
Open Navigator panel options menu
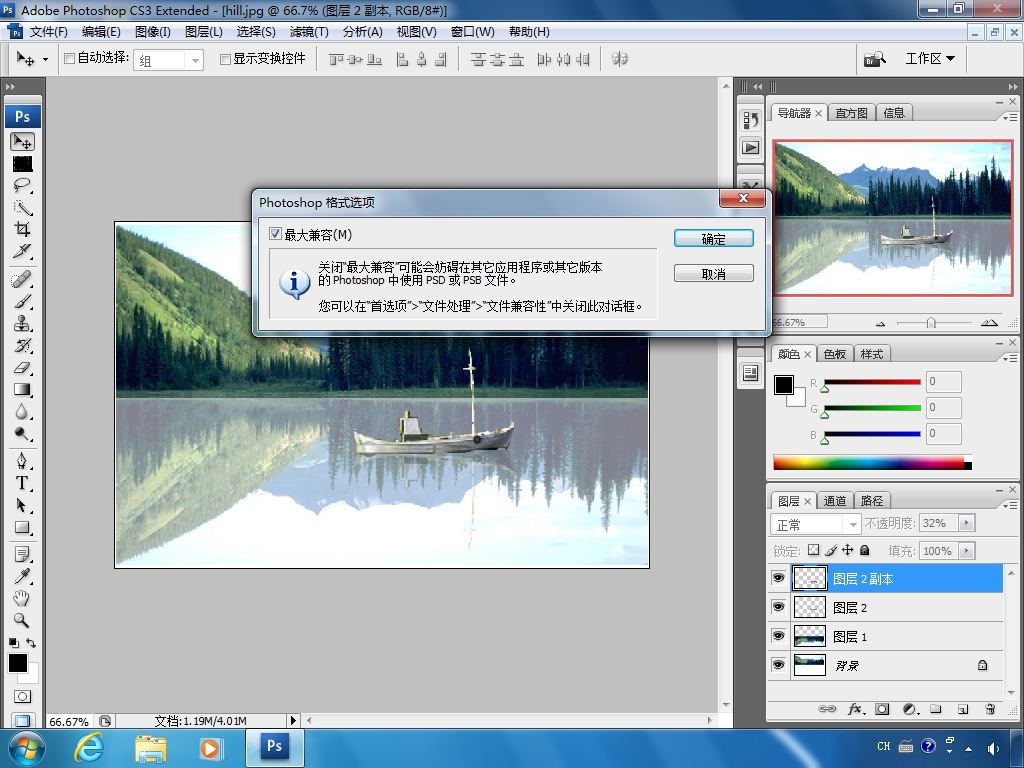(1010, 117)
